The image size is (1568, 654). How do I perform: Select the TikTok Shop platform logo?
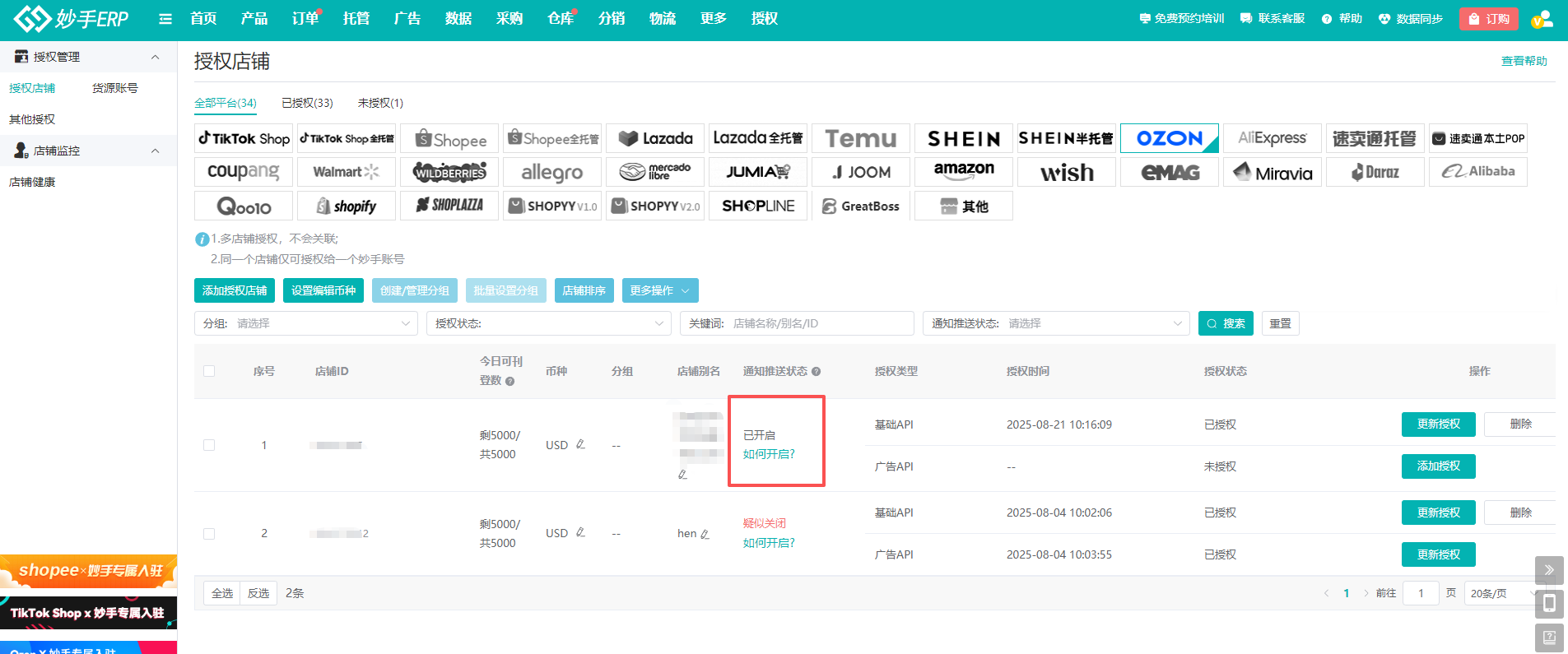tap(244, 138)
